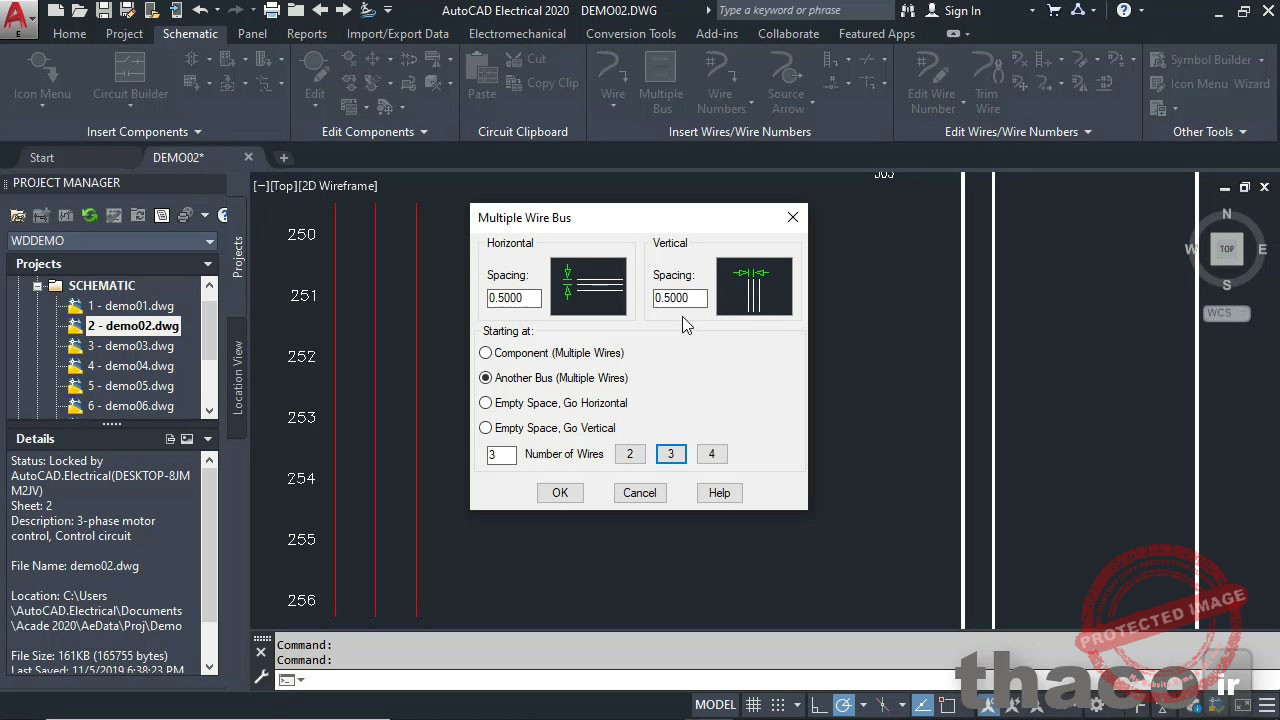
Task: Set wire count with the 4 button
Action: click(712, 454)
